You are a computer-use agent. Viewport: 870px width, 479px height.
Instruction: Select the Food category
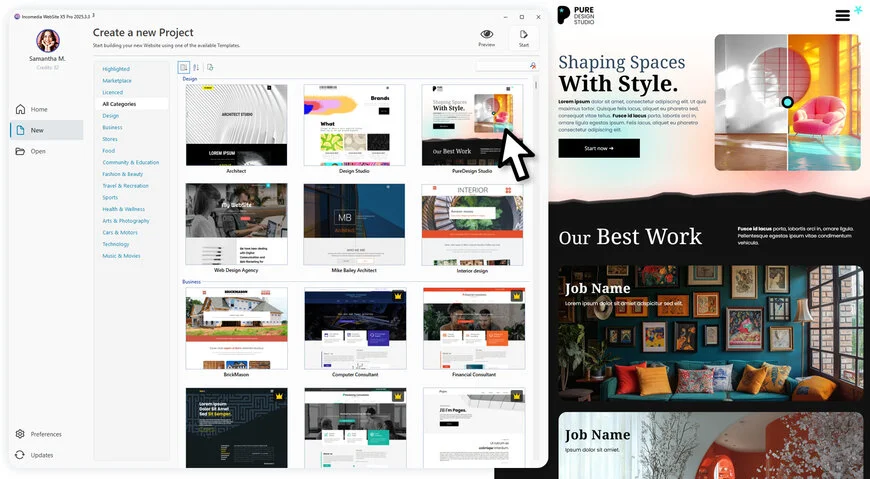[x=108, y=150]
